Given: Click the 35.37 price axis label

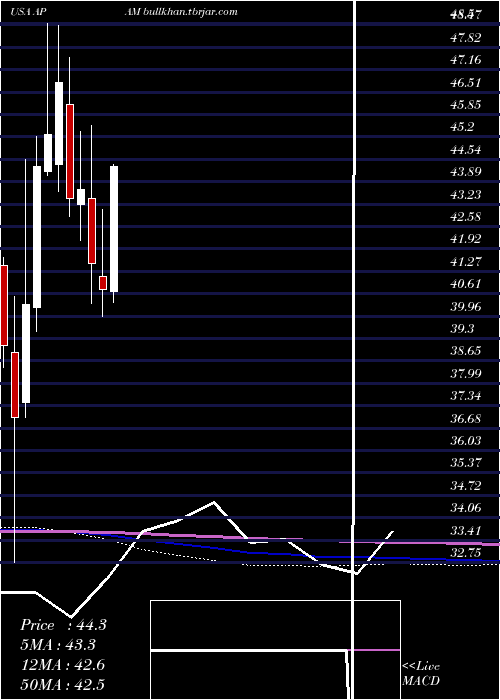Looking at the screenshot, I should tap(466, 463).
